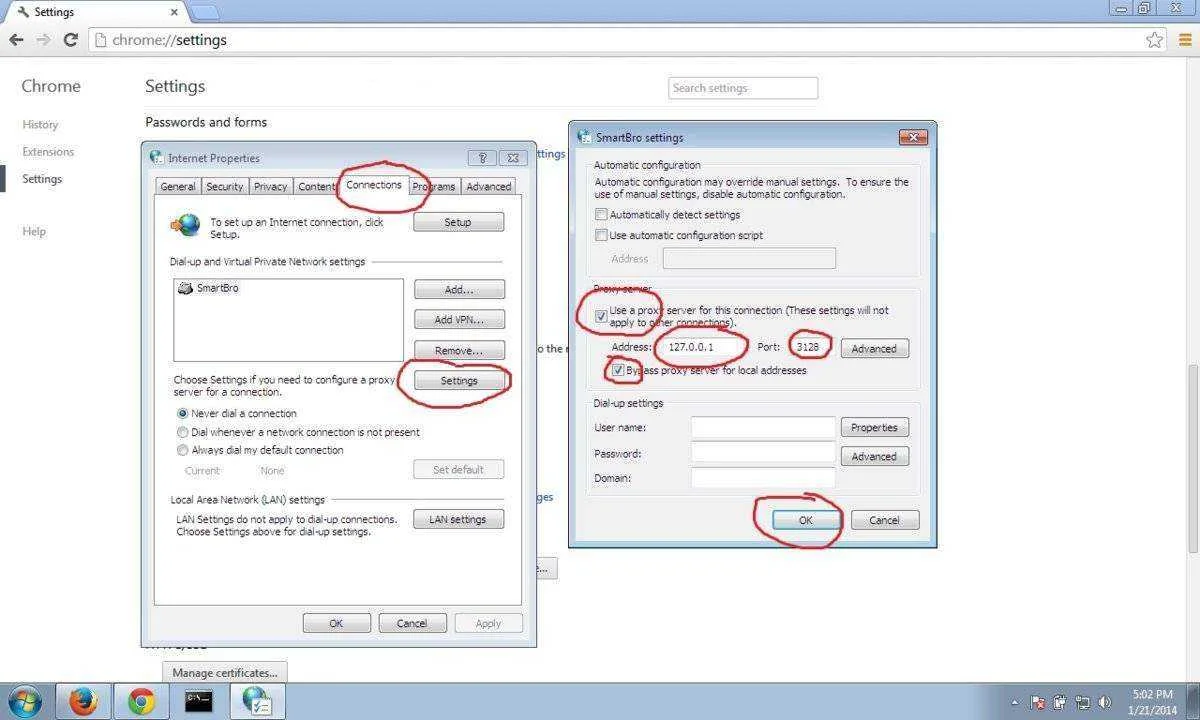Open connection Settings button
The width and height of the screenshot is (1200, 720).
(x=459, y=381)
